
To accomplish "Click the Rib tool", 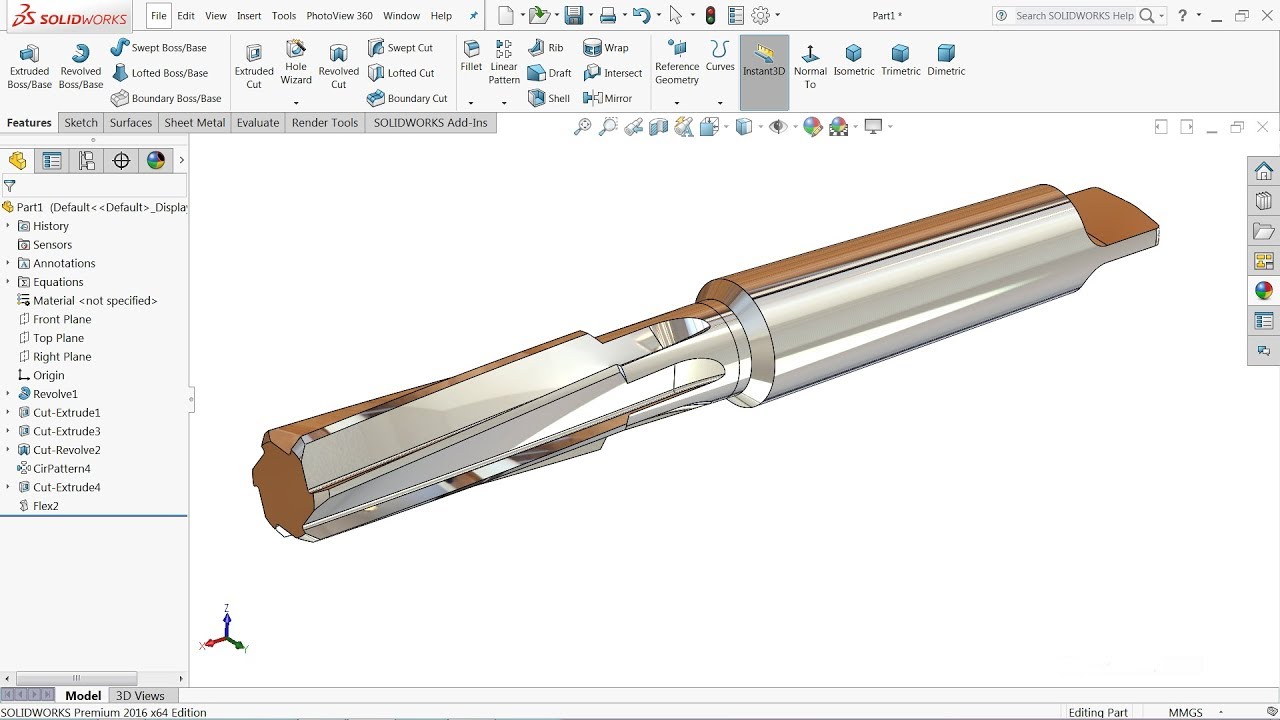I will pos(545,48).
